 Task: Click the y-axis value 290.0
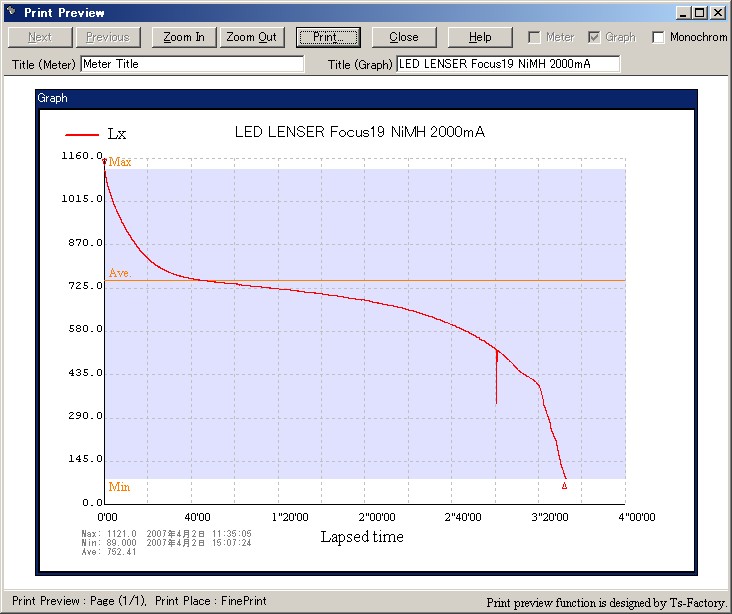coord(85,416)
